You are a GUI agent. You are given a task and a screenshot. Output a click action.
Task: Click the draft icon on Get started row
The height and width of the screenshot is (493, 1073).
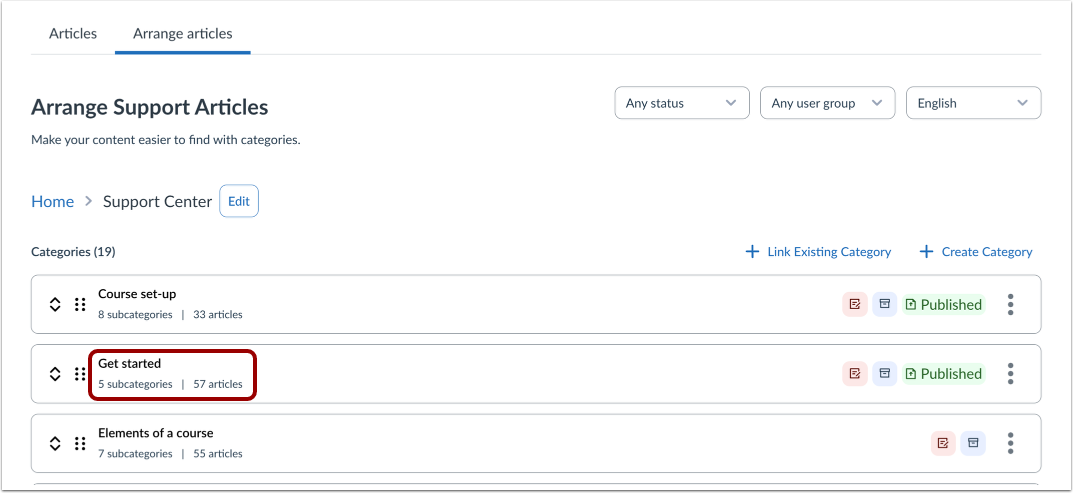pos(855,373)
